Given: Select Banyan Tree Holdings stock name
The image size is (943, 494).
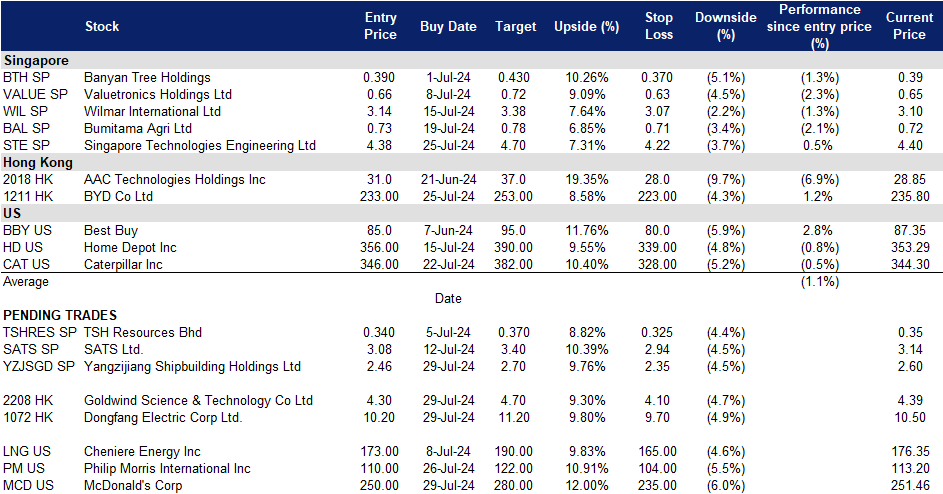Looking at the screenshot, I should point(148,77).
